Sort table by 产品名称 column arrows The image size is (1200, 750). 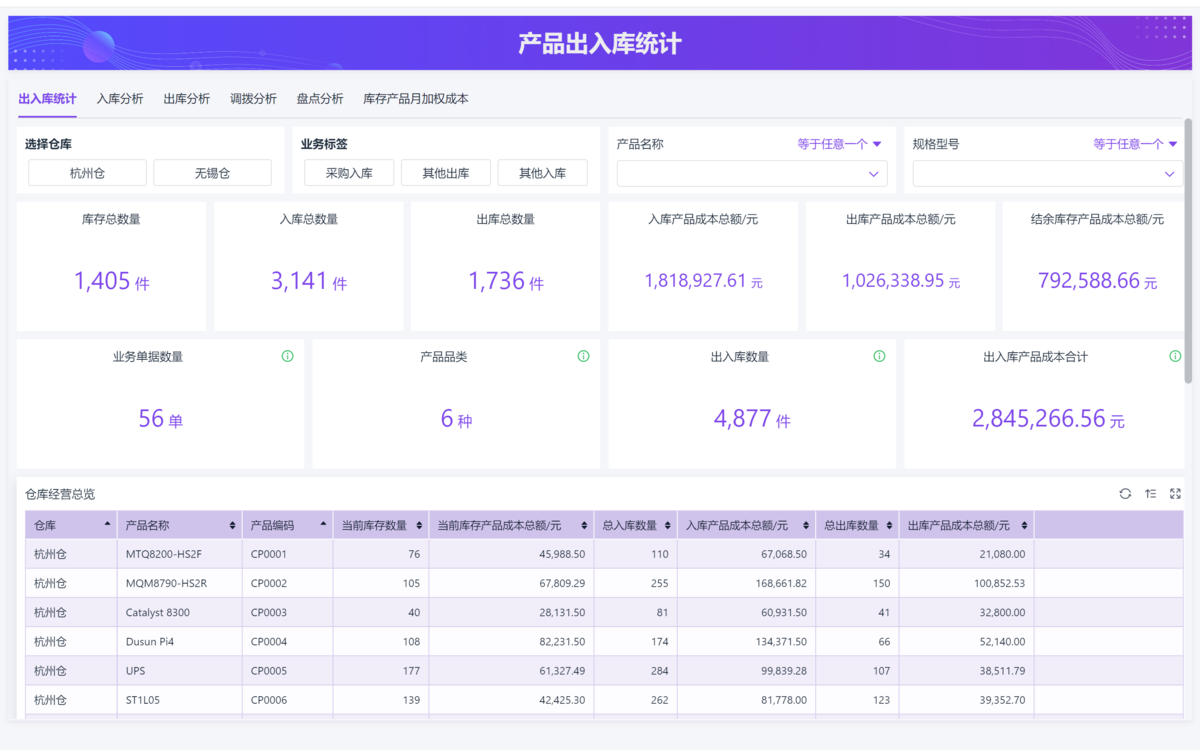233,525
